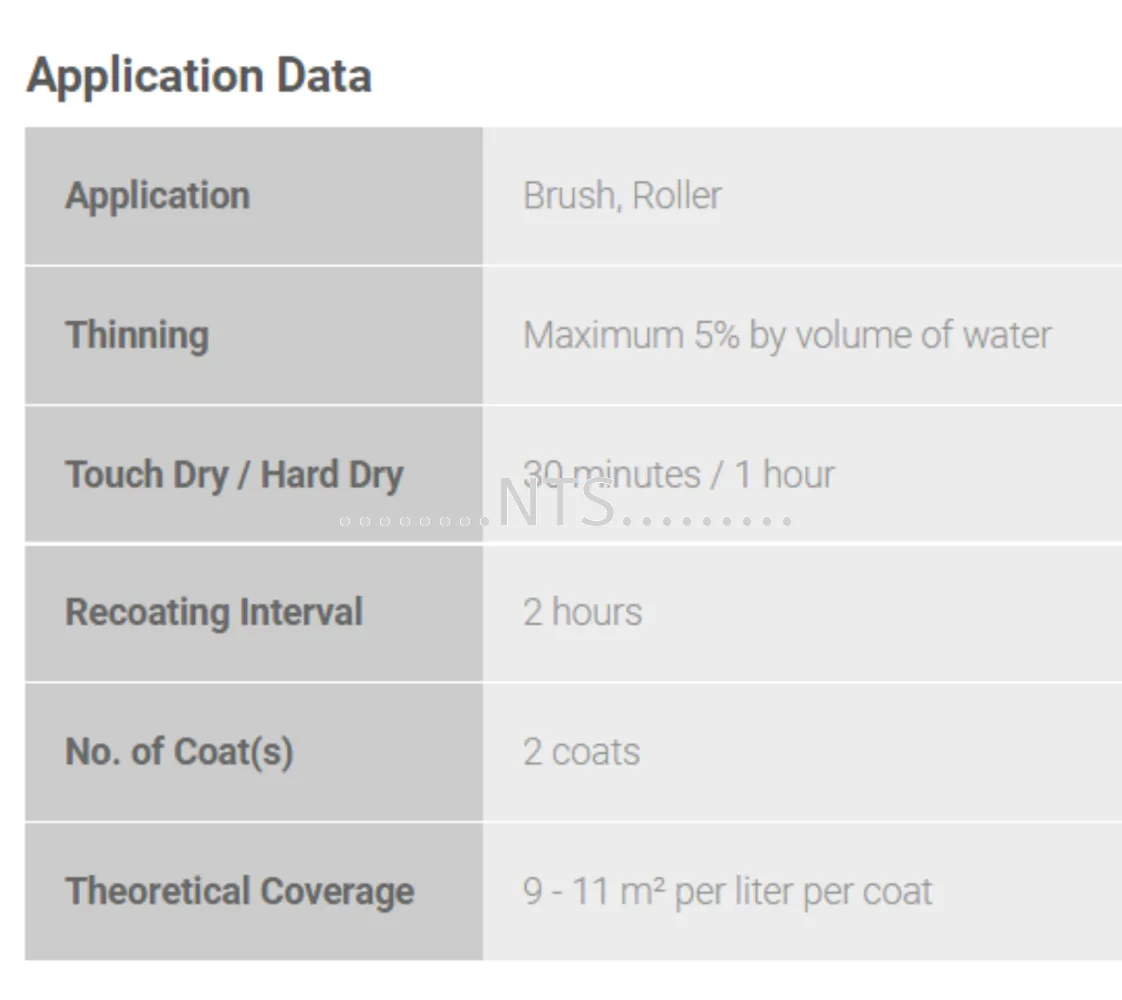Screen dimensions: 1122x1000
Task: Click the NTS watermark text
Action: (x=556, y=503)
